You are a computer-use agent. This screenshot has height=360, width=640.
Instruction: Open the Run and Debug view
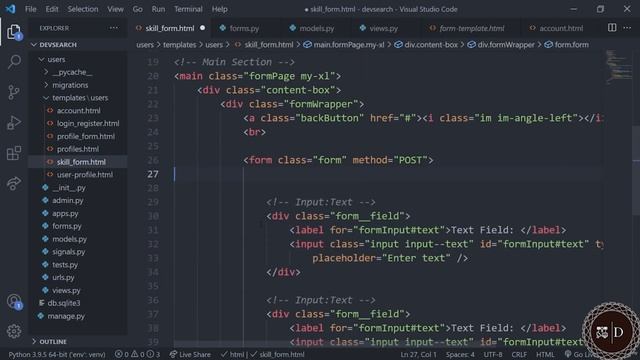14,122
